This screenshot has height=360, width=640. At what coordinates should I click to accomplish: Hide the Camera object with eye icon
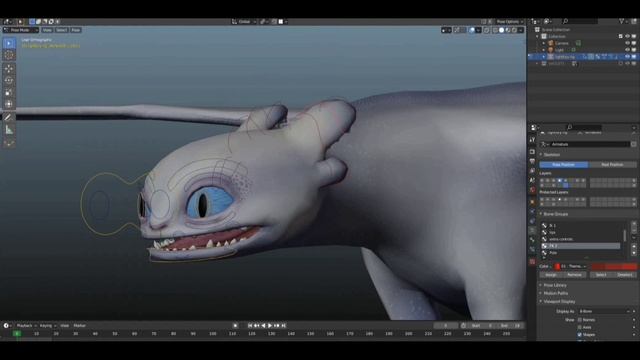coord(627,43)
